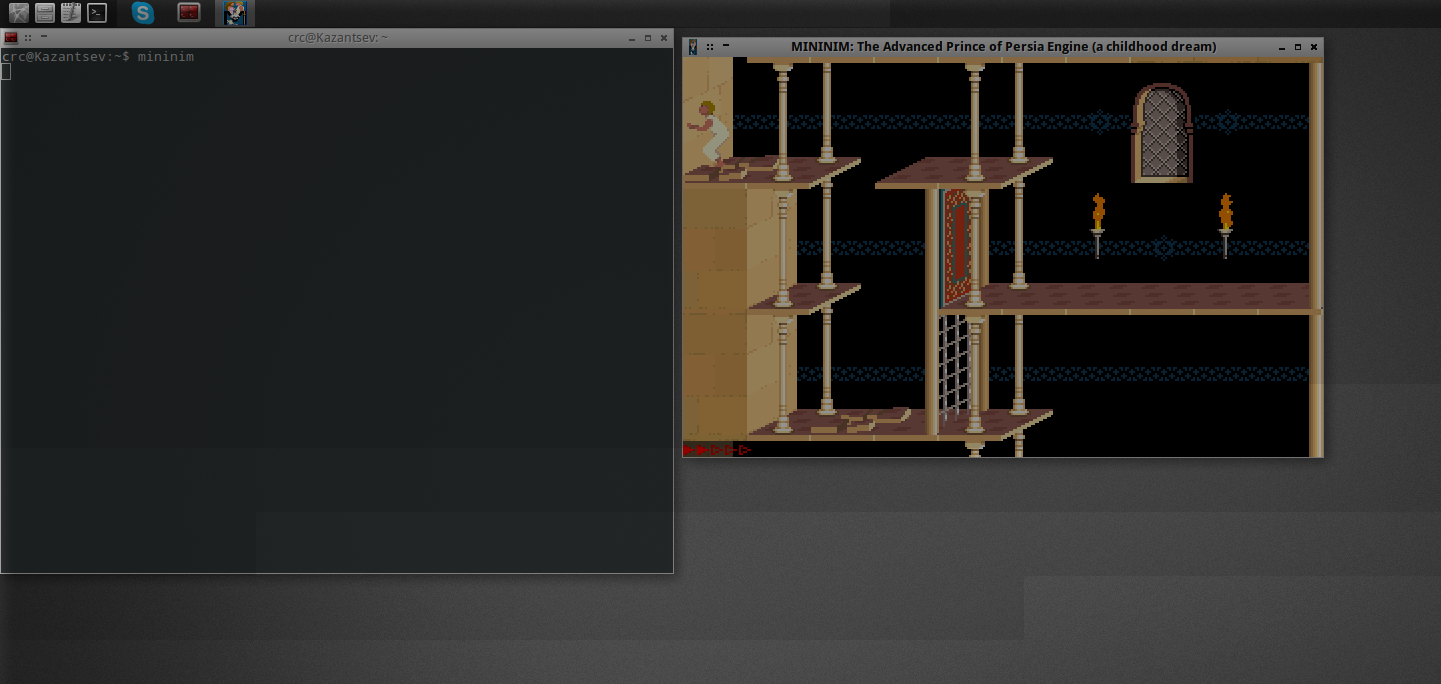Open the terminal window menu icon
The width and height of the screenshot is (1441, 684).
(11, 38)
